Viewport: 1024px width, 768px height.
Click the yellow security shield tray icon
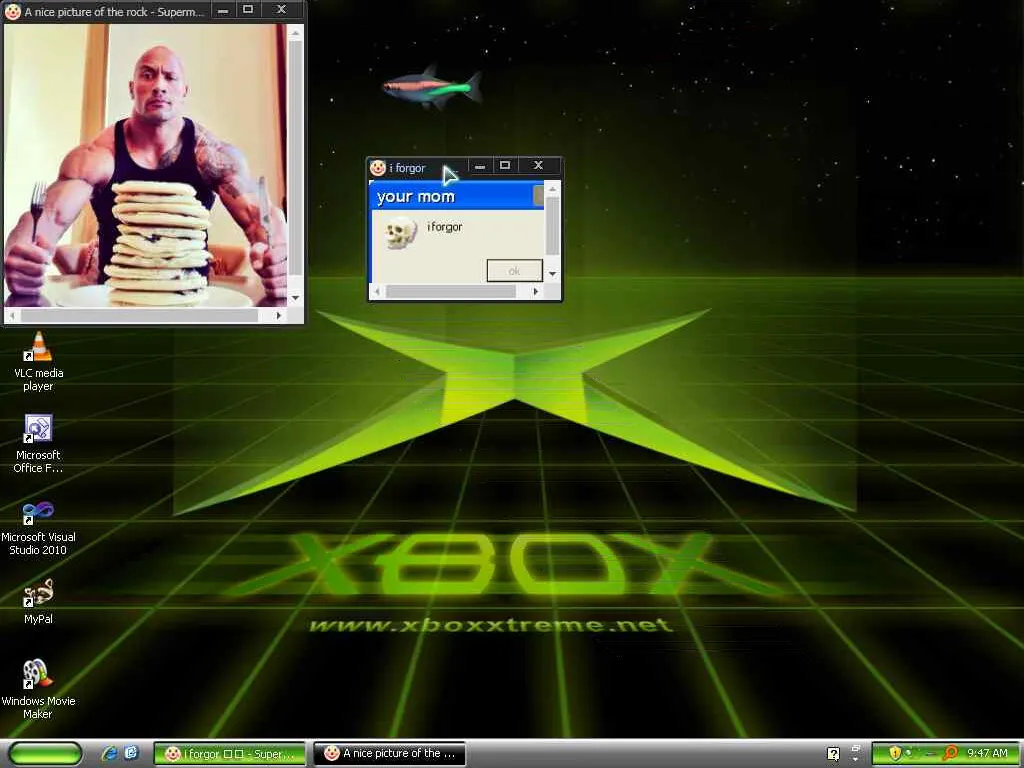[895, 753]
